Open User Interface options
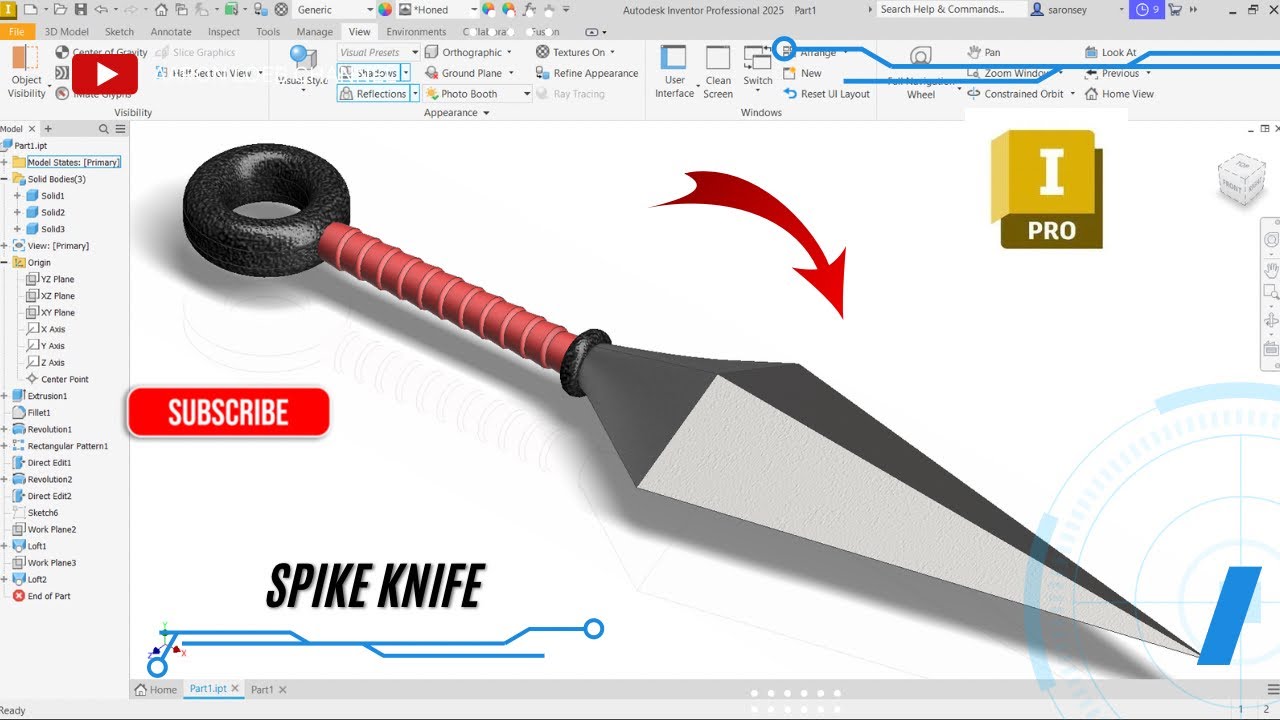 (675, 72)
